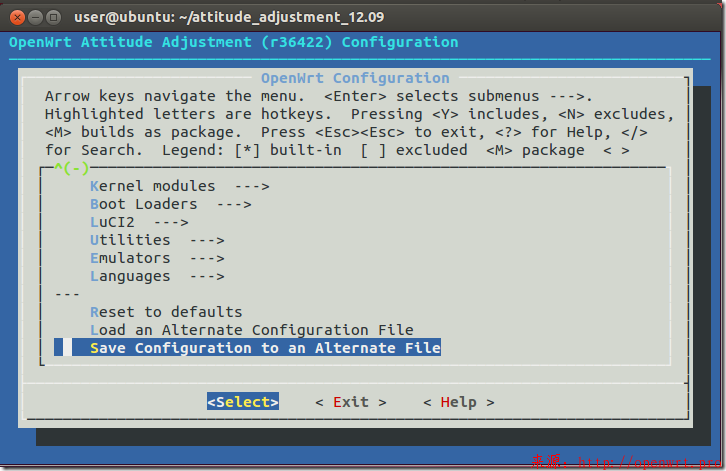
Task: Choose Load an Alternate Configuration File
Action: [252, 330]
